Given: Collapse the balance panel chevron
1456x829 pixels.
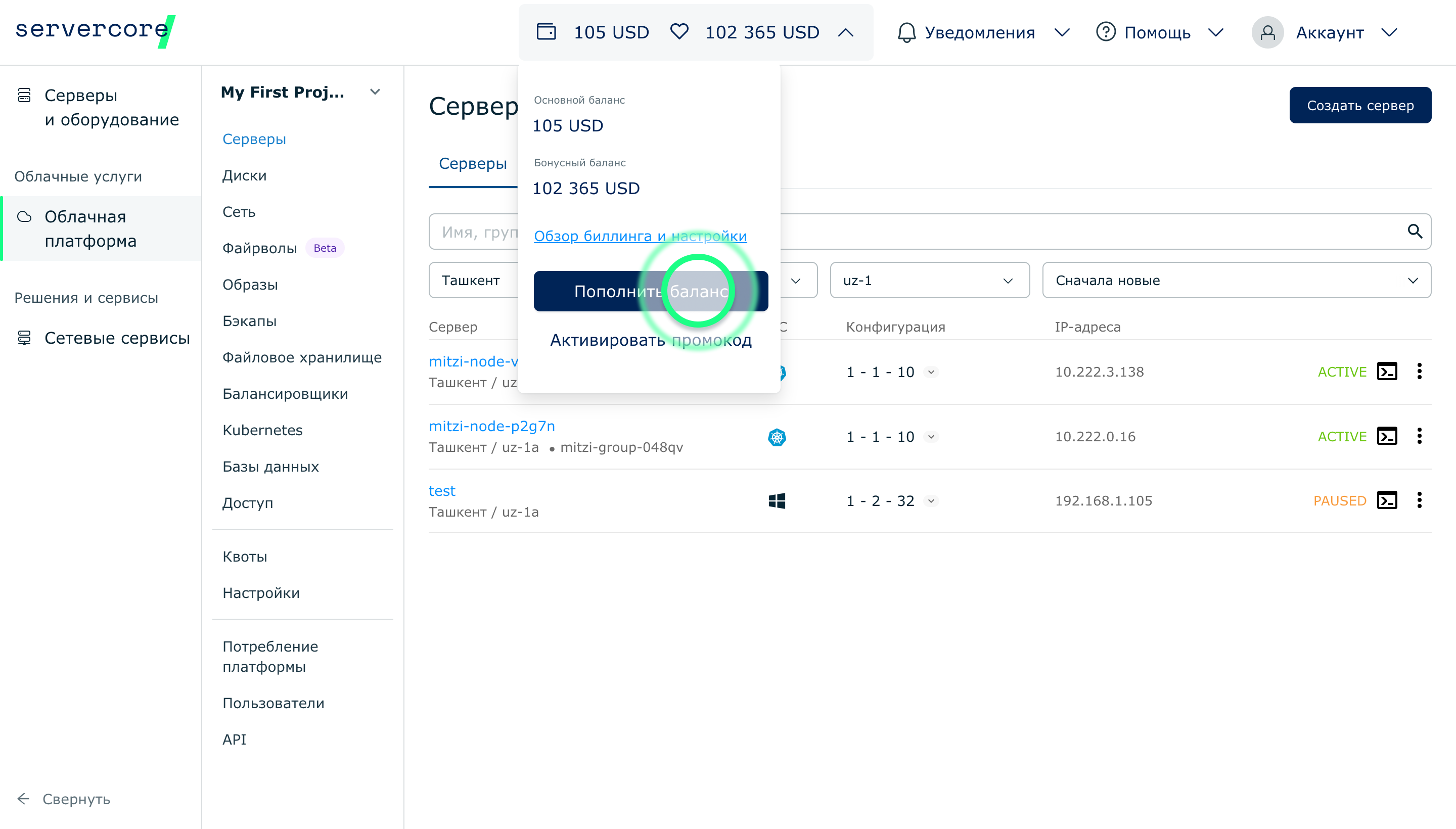Looking at the screenshot, I should [x=846, y=32].
